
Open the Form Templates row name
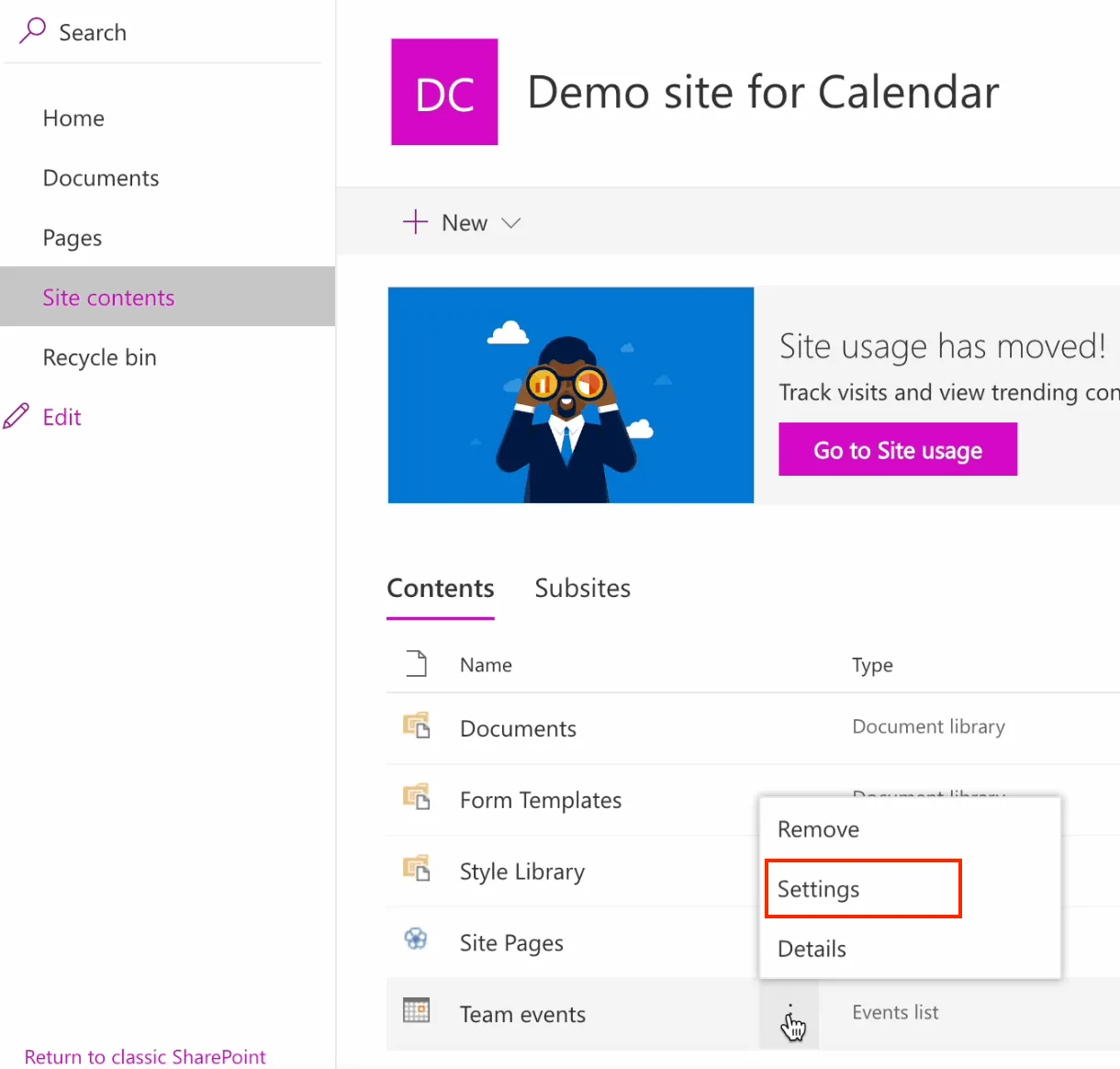pos(541,800)
